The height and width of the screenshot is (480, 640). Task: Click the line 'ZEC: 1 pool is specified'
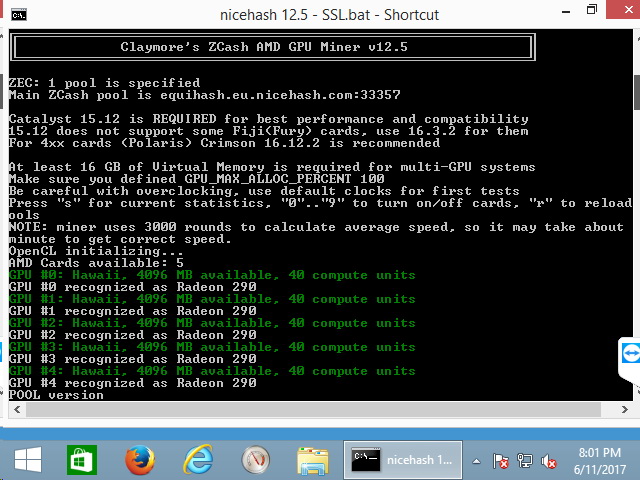(x=104, y=83)
